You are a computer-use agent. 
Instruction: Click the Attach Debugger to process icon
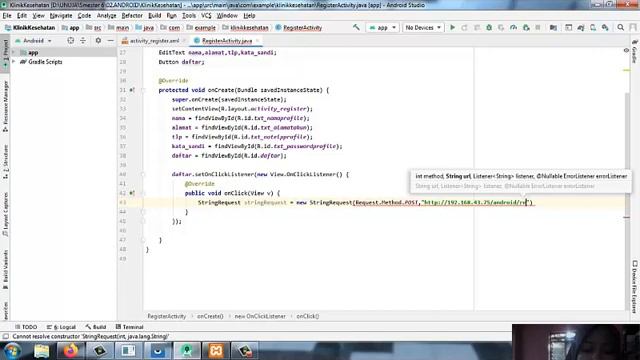(526, 27)
